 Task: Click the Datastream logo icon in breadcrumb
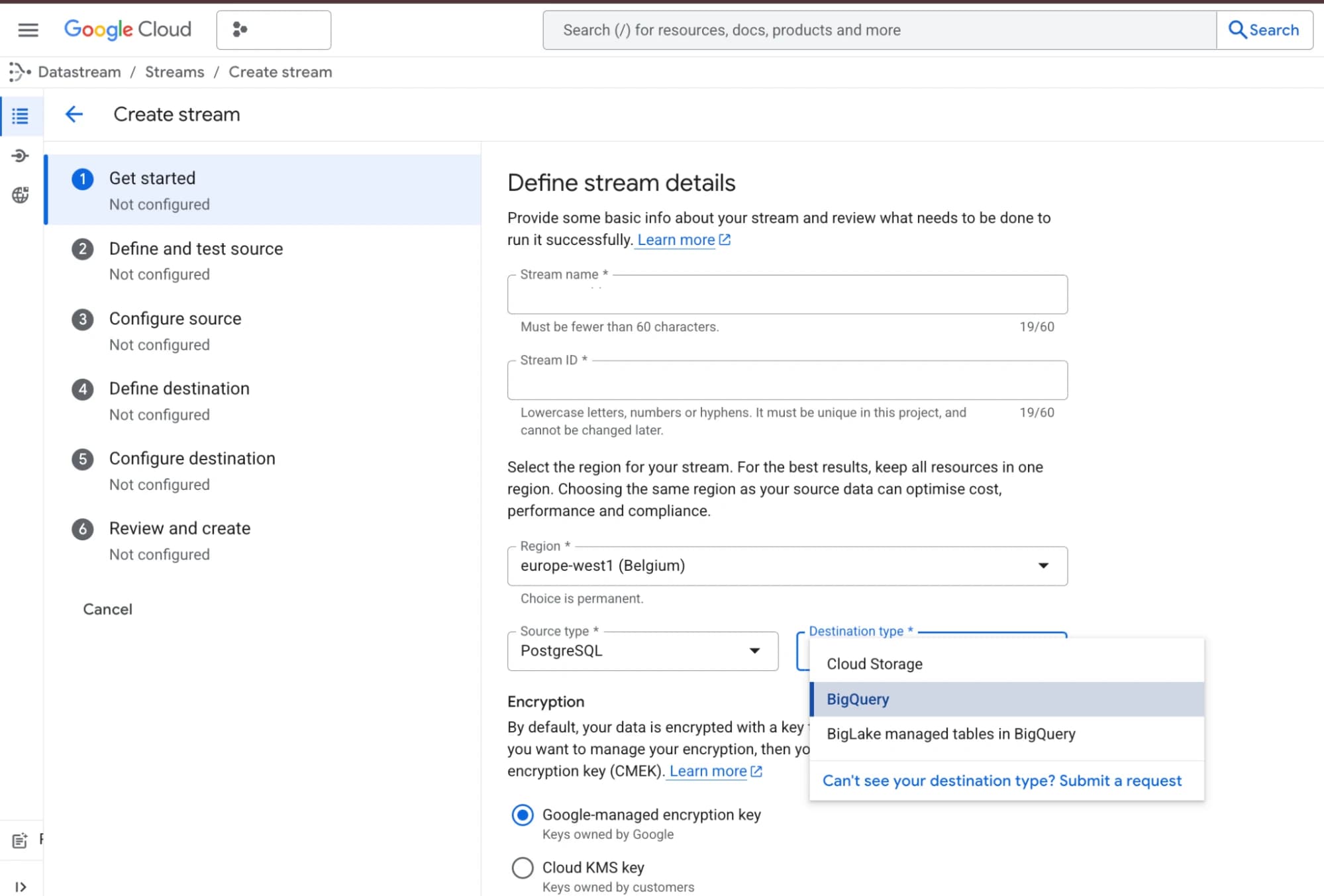[19, 72]
